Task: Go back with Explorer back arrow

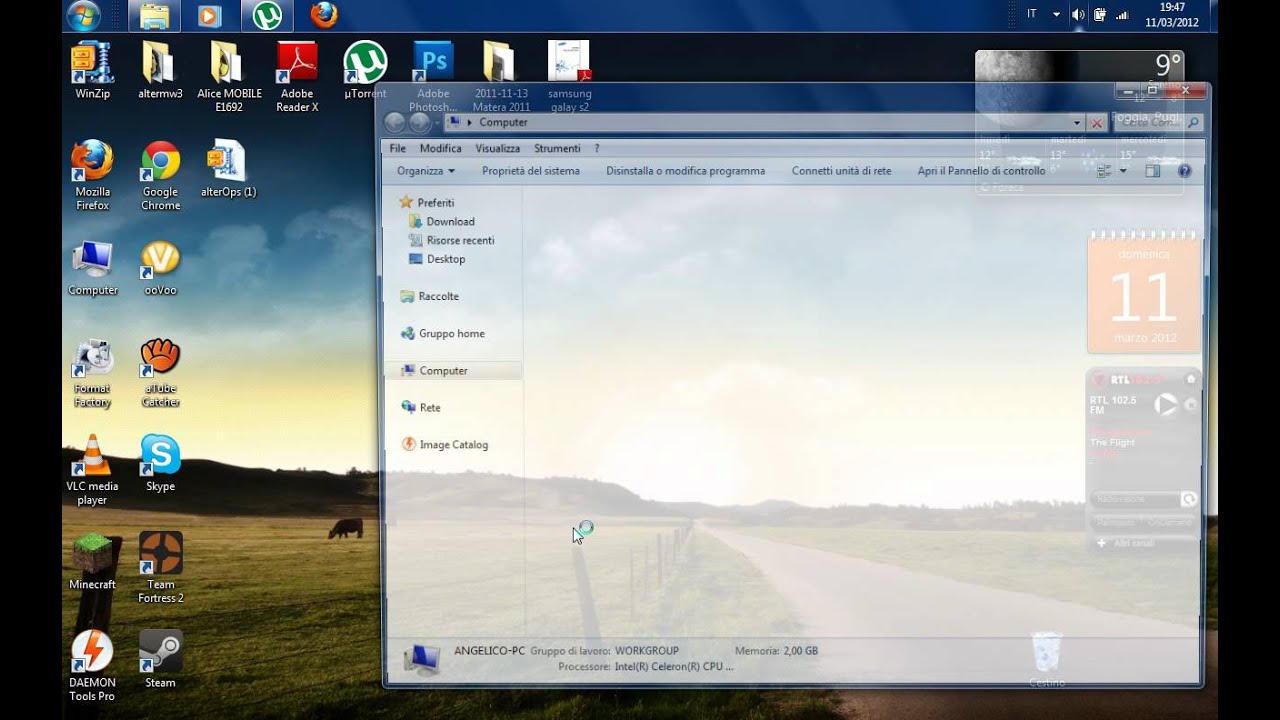Action: click(395, 123)
